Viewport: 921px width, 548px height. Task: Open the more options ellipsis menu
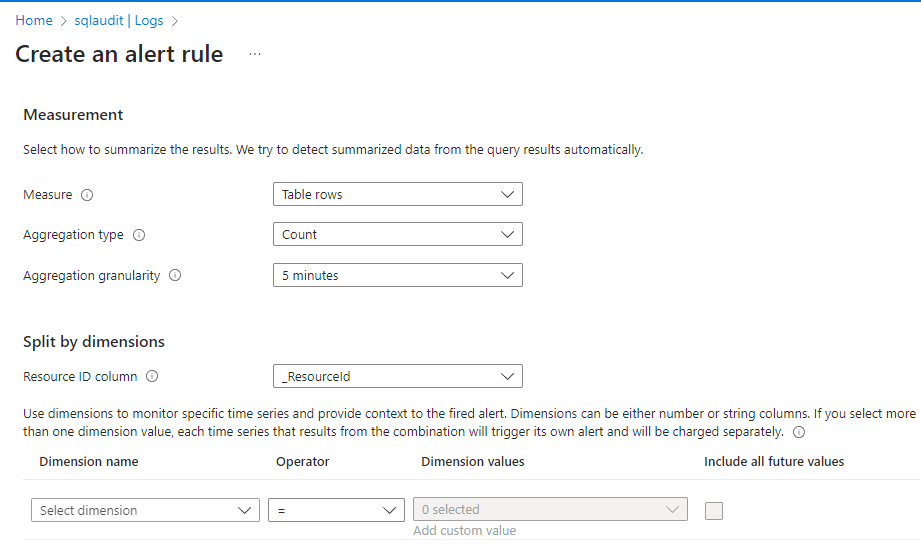(x=255, y=54)
